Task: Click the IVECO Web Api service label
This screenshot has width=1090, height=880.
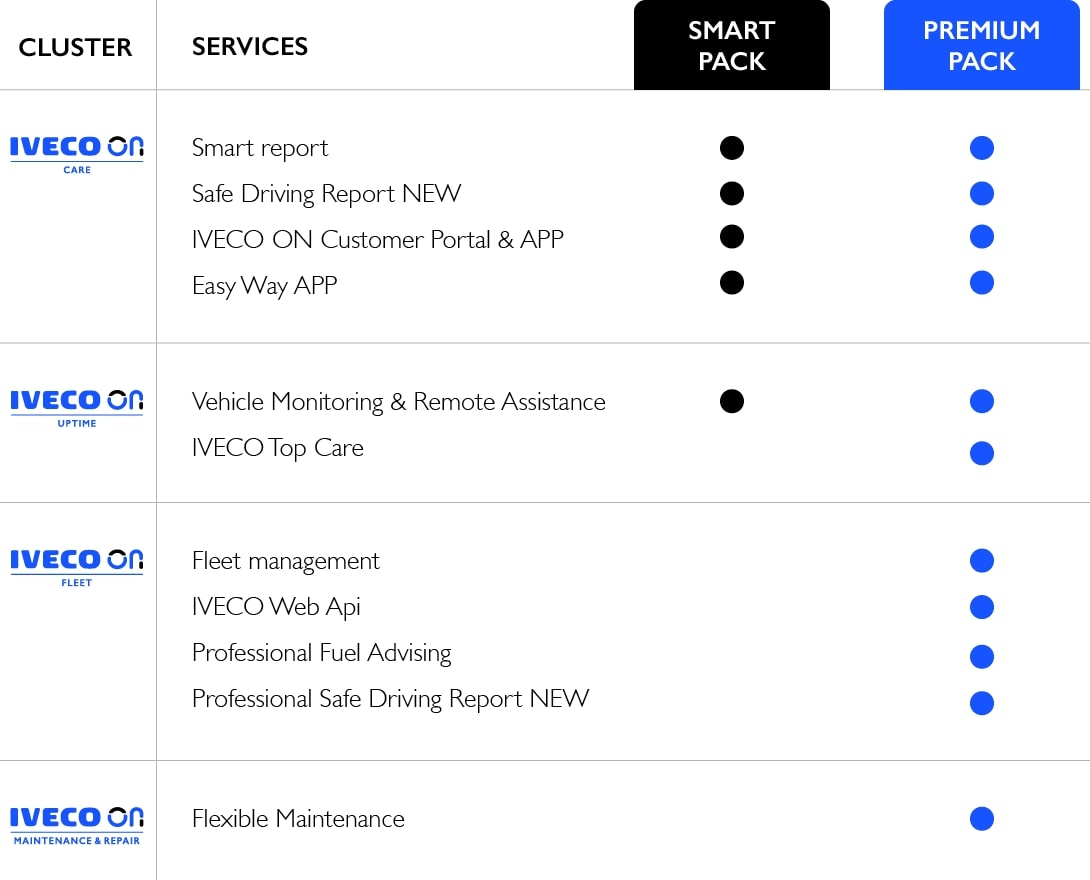Action: pyautogui.click(x=276, y=607)
